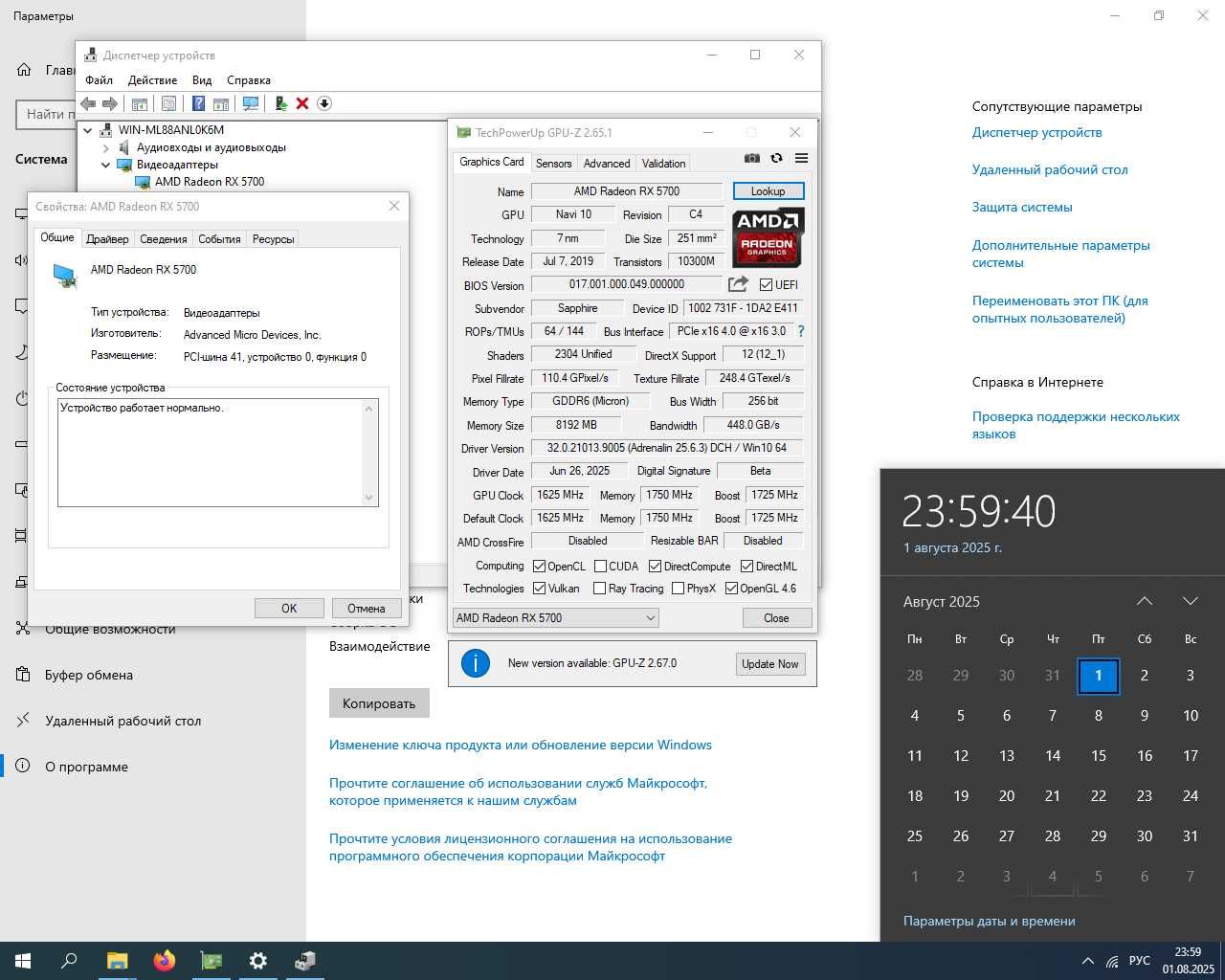Image resolution: width=1225 pixels, height=980 pixels.
Task: Click Device Manager back arrow toolbar icon
Action: [x=88, y=103]
